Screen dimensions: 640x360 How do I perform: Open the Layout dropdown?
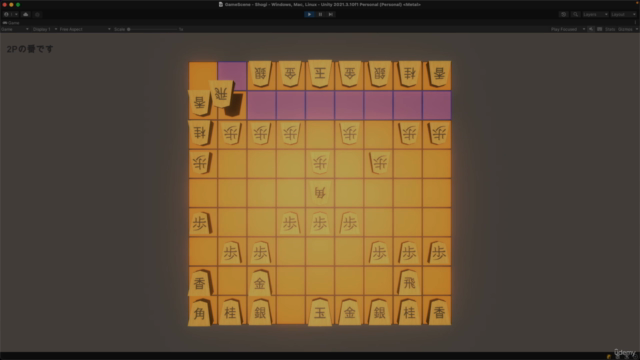623,14
